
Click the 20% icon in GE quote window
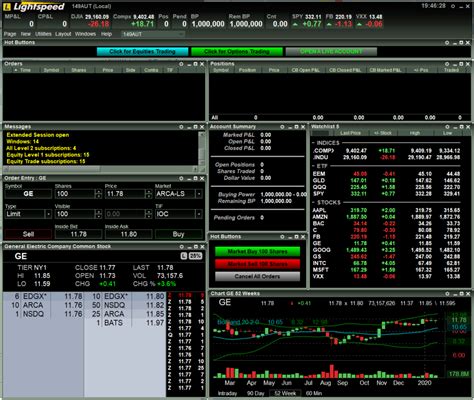click(195, 256)
